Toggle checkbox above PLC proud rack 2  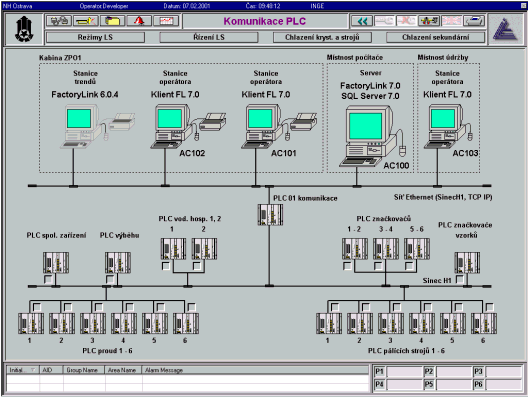[68, 307]
